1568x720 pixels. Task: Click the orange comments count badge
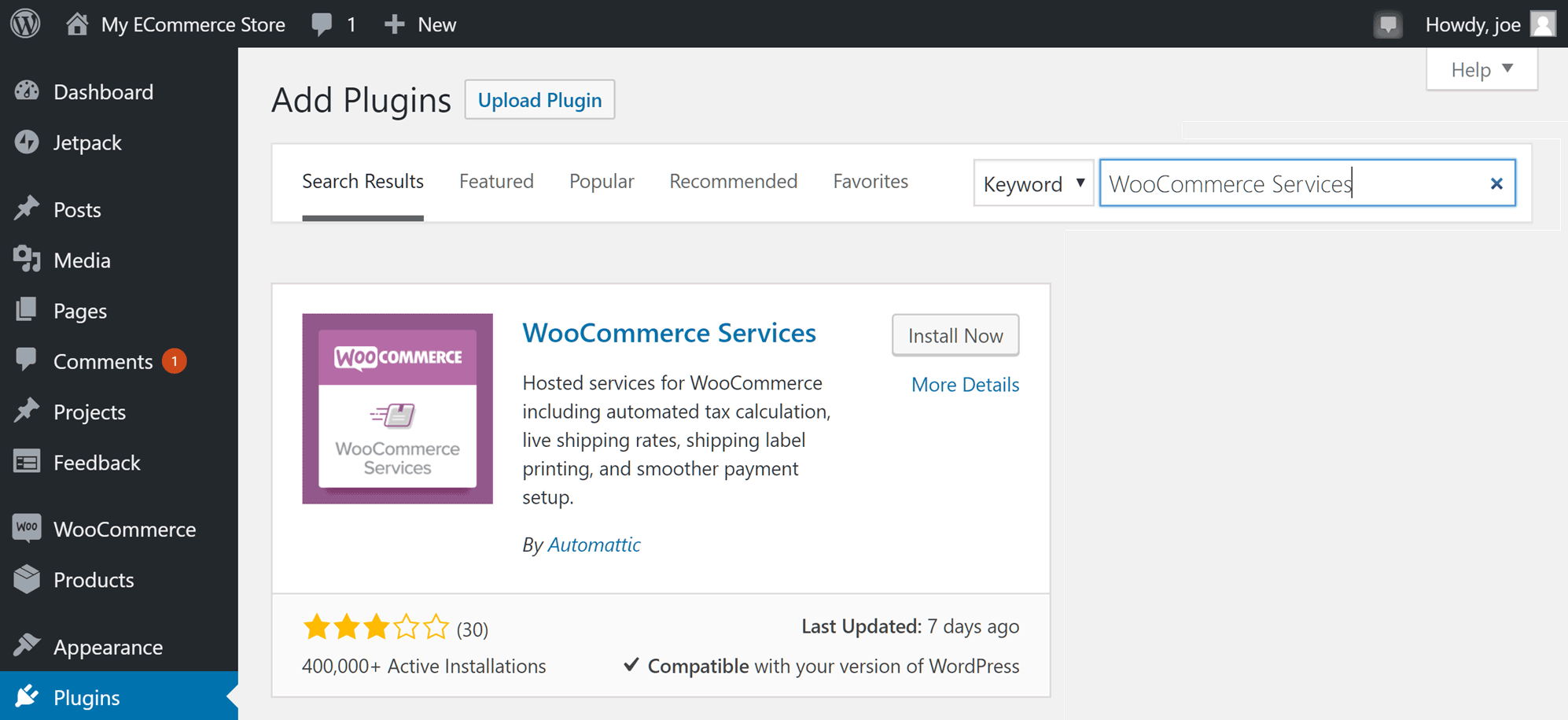point(174,361)
